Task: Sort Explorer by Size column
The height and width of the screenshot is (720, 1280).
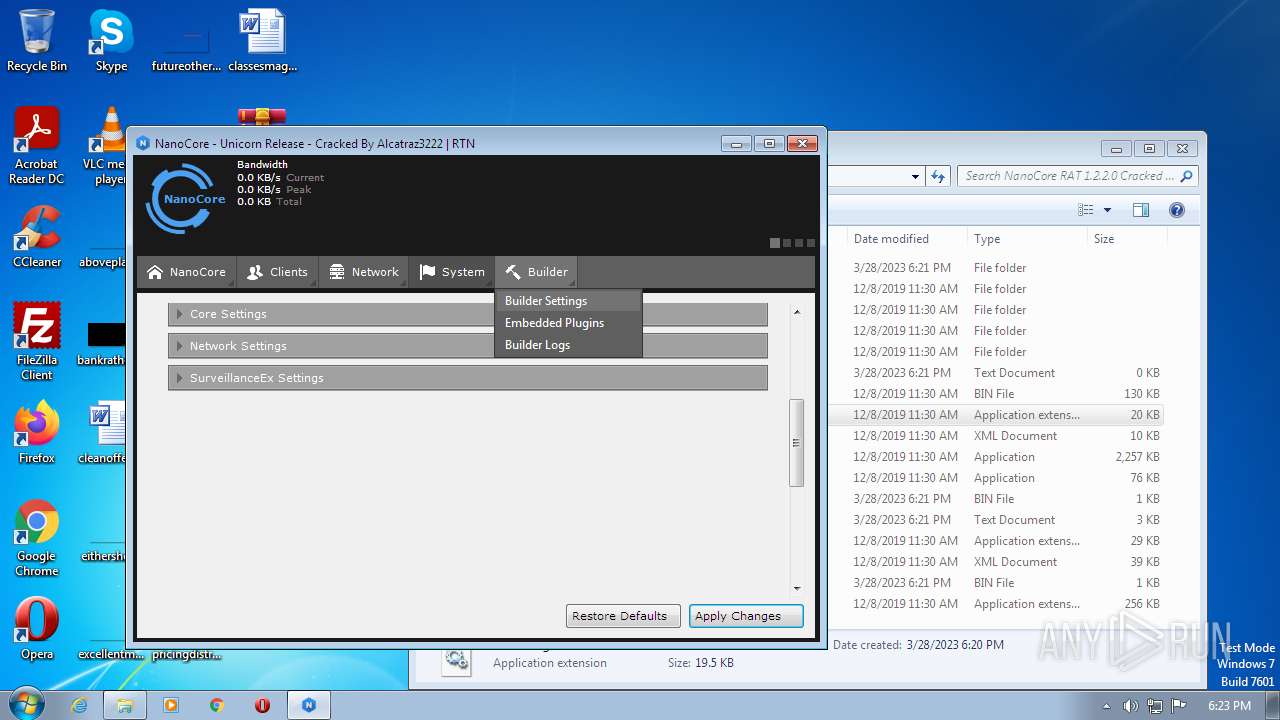Action: 1127,239
